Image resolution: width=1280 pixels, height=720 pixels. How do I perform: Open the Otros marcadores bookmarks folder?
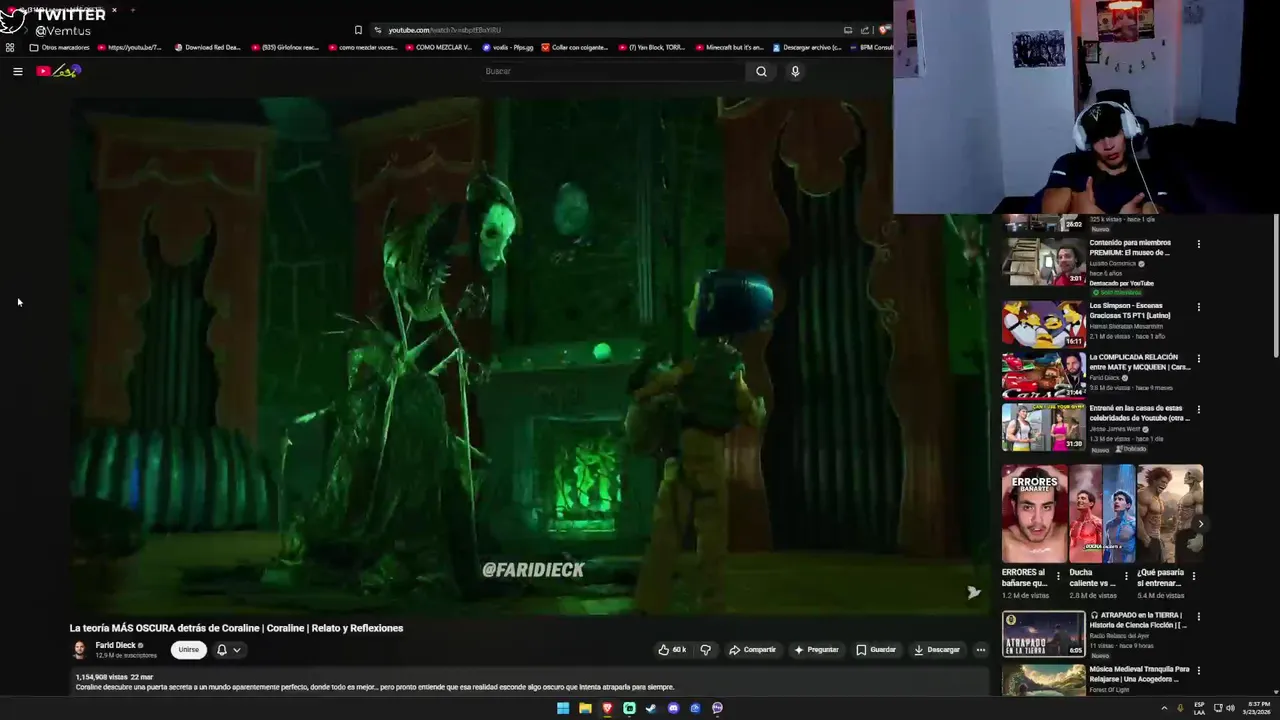click(60, 47)
